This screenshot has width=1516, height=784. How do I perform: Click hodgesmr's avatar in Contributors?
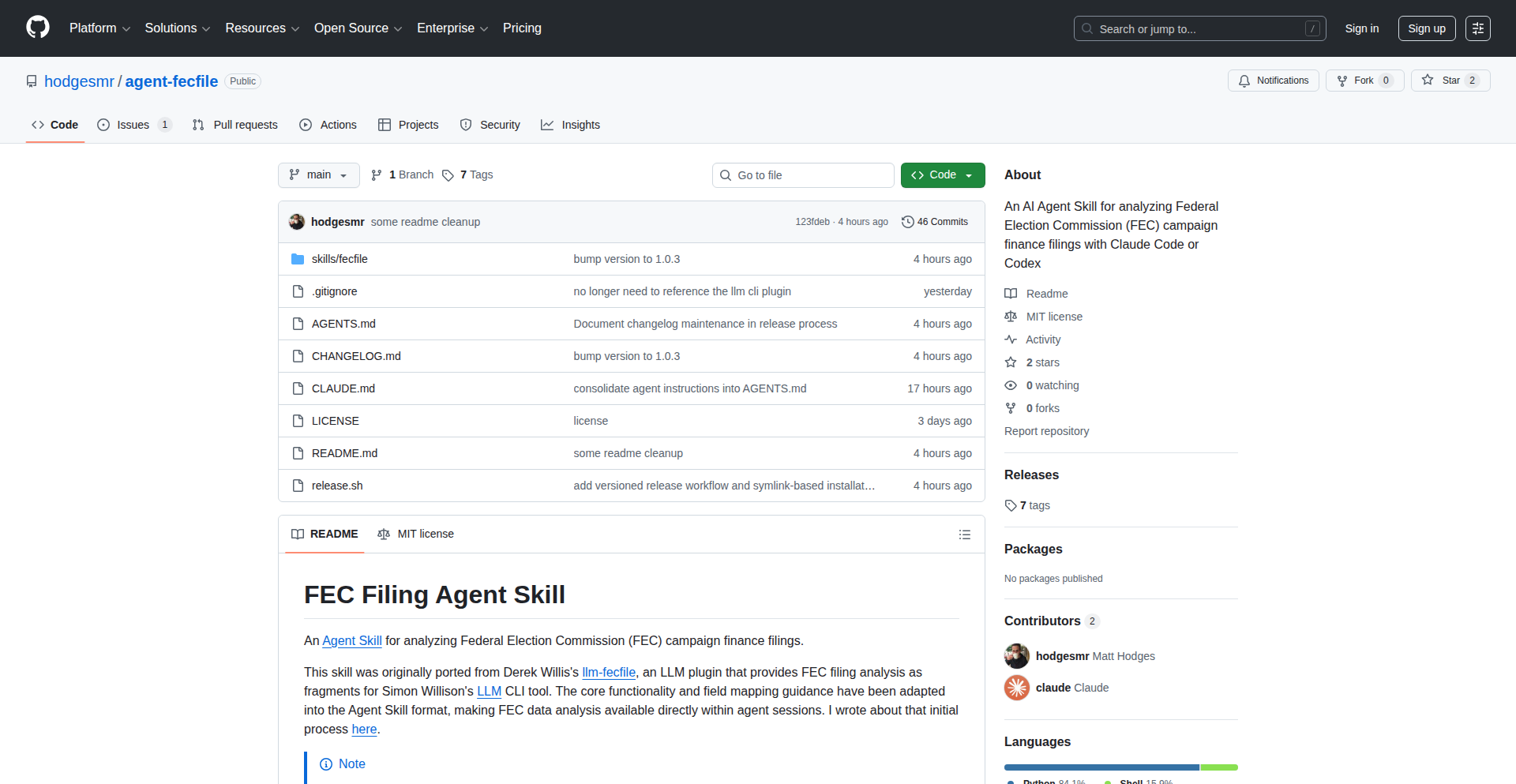(1016, 656)
